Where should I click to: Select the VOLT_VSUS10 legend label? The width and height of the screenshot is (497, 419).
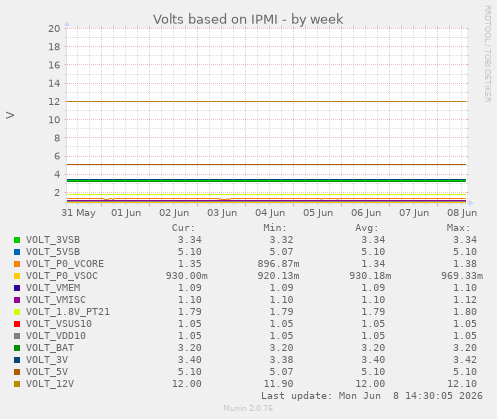coord(59,324)
